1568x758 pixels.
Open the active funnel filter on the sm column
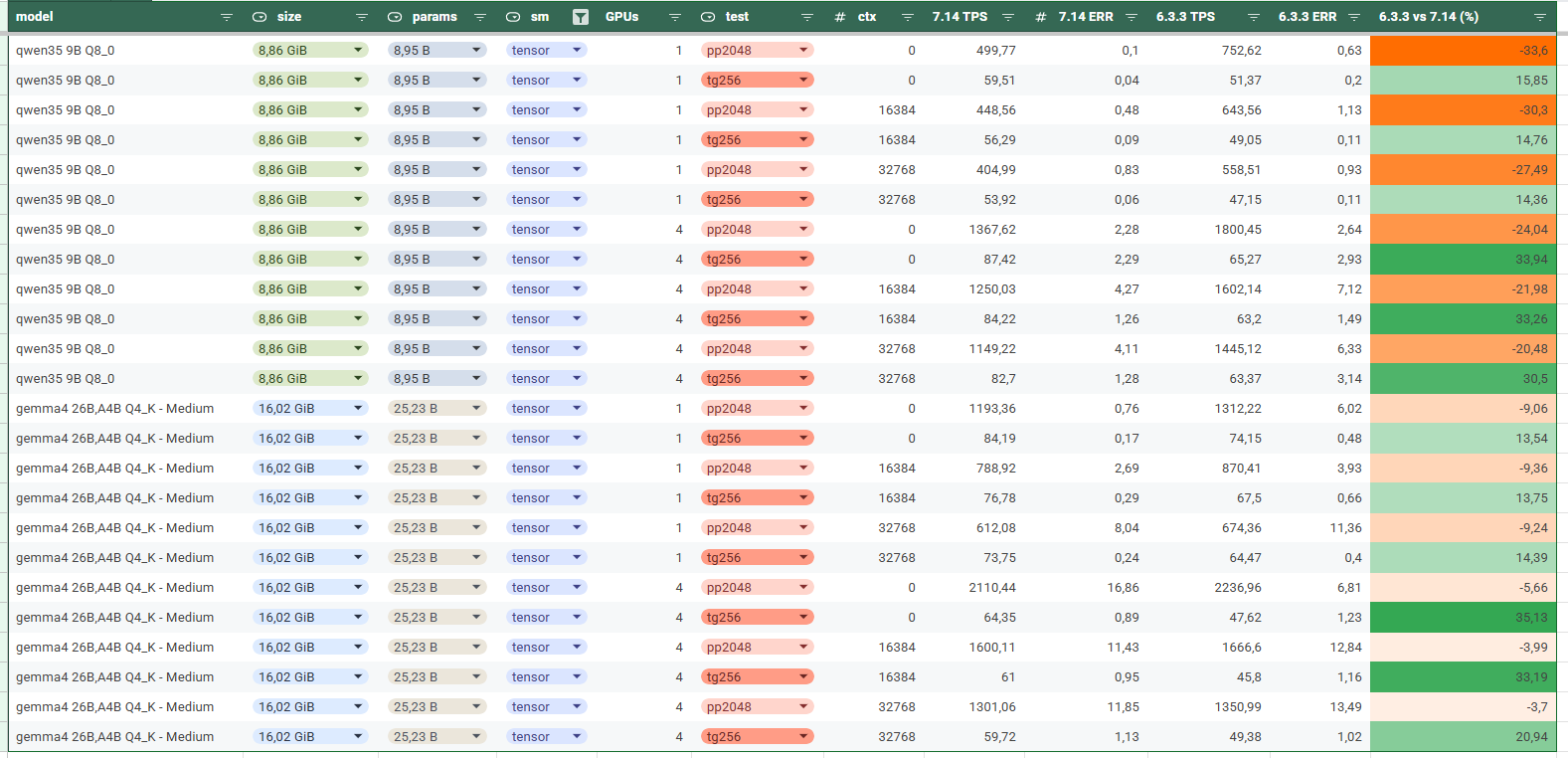581,17
